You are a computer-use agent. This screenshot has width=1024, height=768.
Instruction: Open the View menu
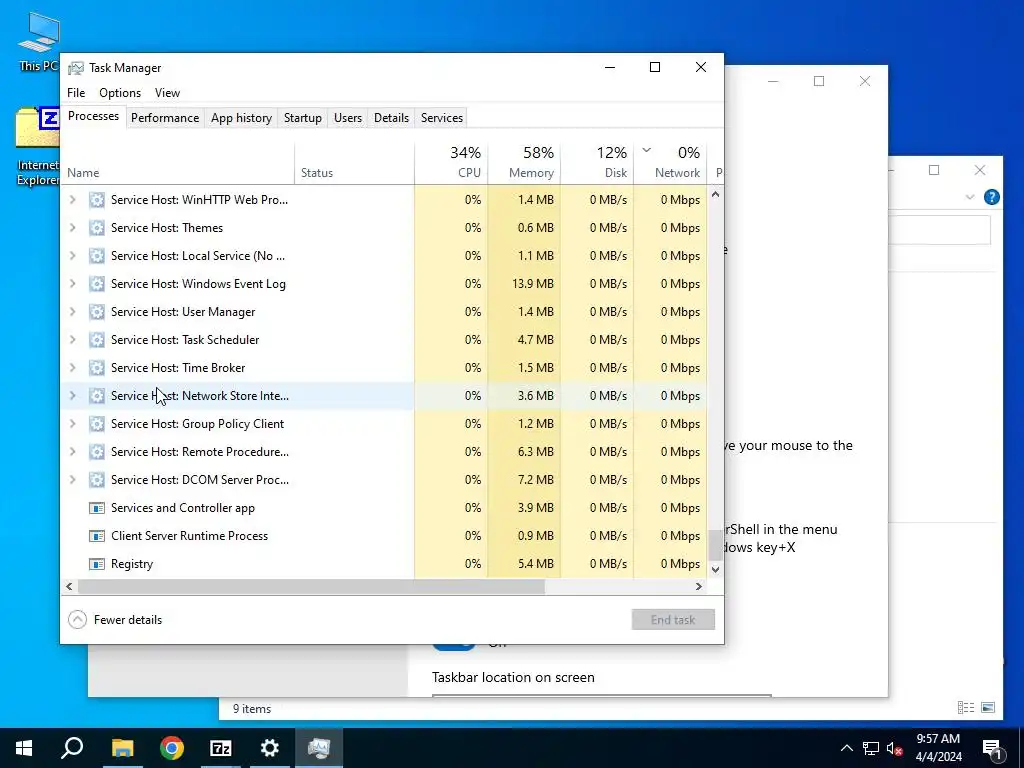pyautogui.click(x=167, y=93)
